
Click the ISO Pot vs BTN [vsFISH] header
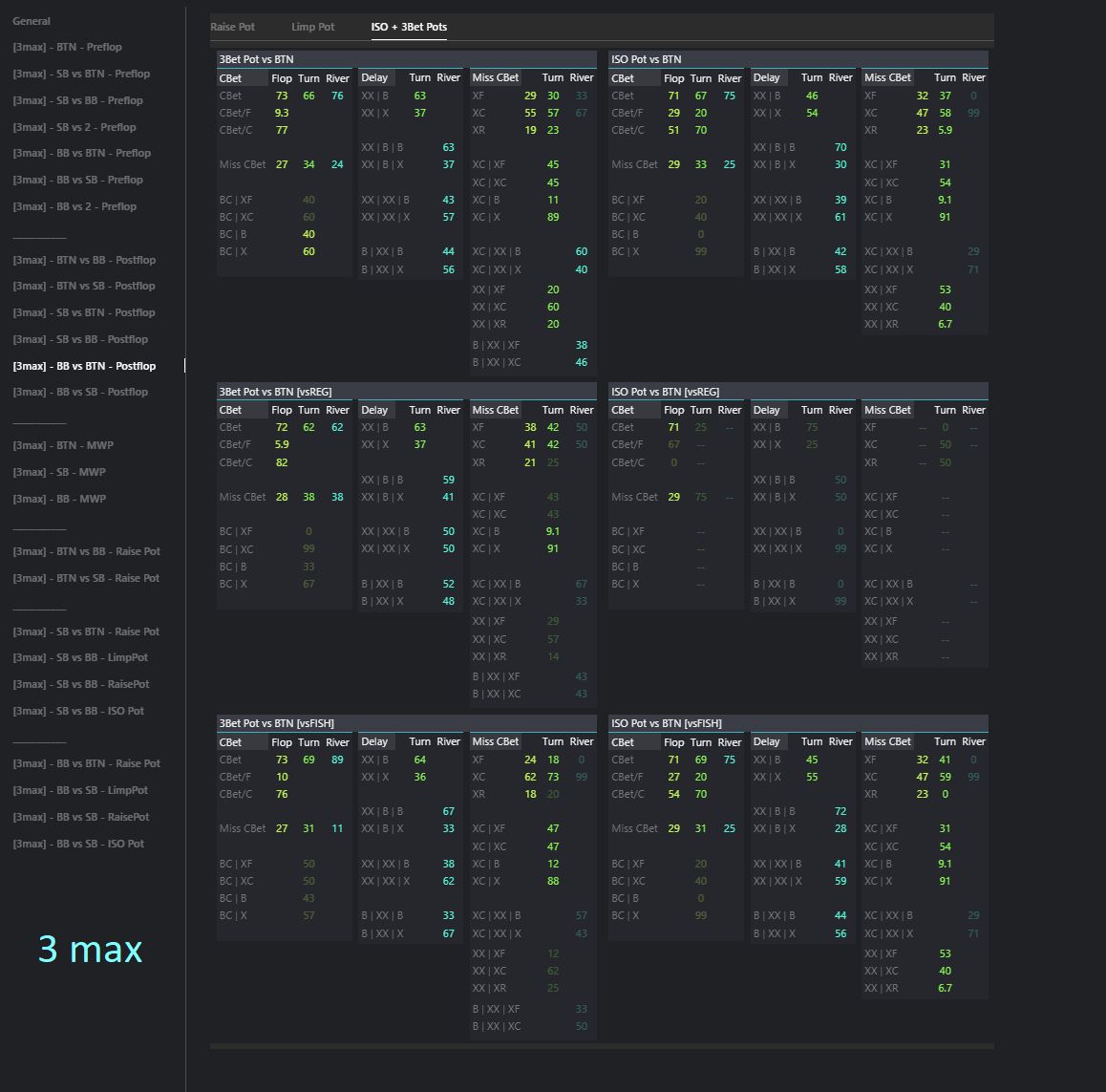[667, 723]
